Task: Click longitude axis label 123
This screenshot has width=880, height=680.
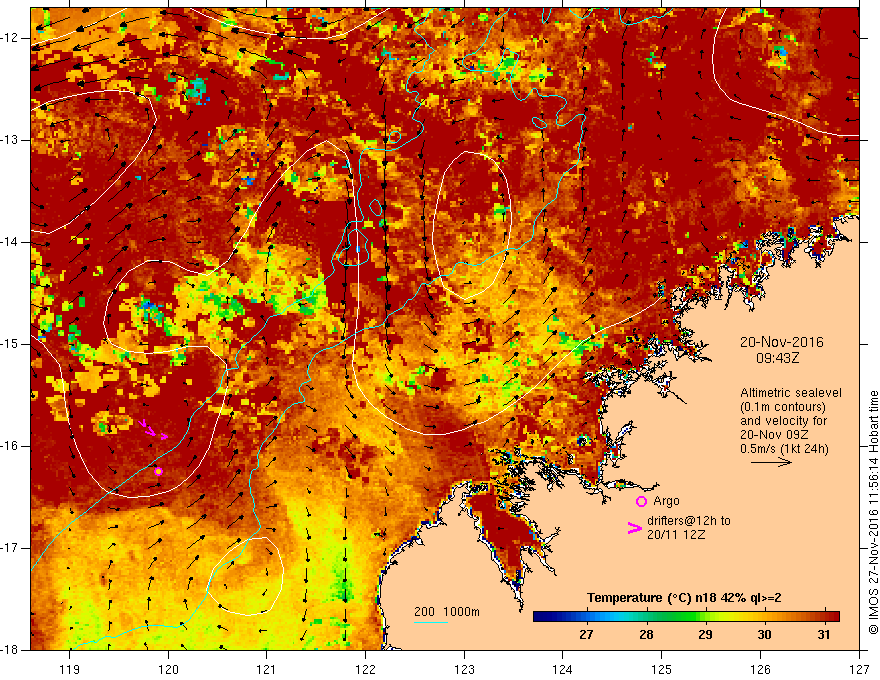Action: click(x=464, y=669)
